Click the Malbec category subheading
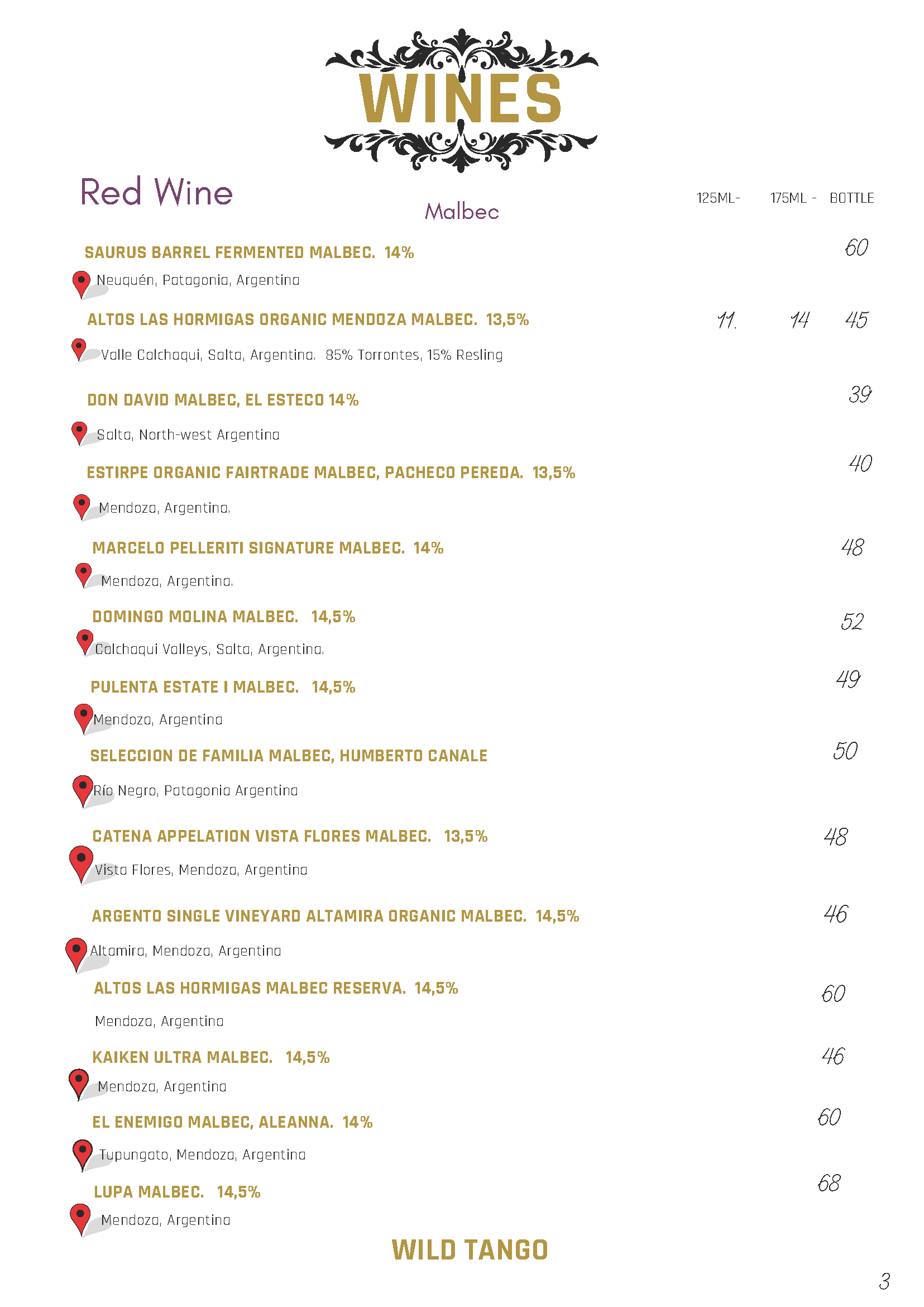This screenshot has height=1307, width=924. point(461,212)
